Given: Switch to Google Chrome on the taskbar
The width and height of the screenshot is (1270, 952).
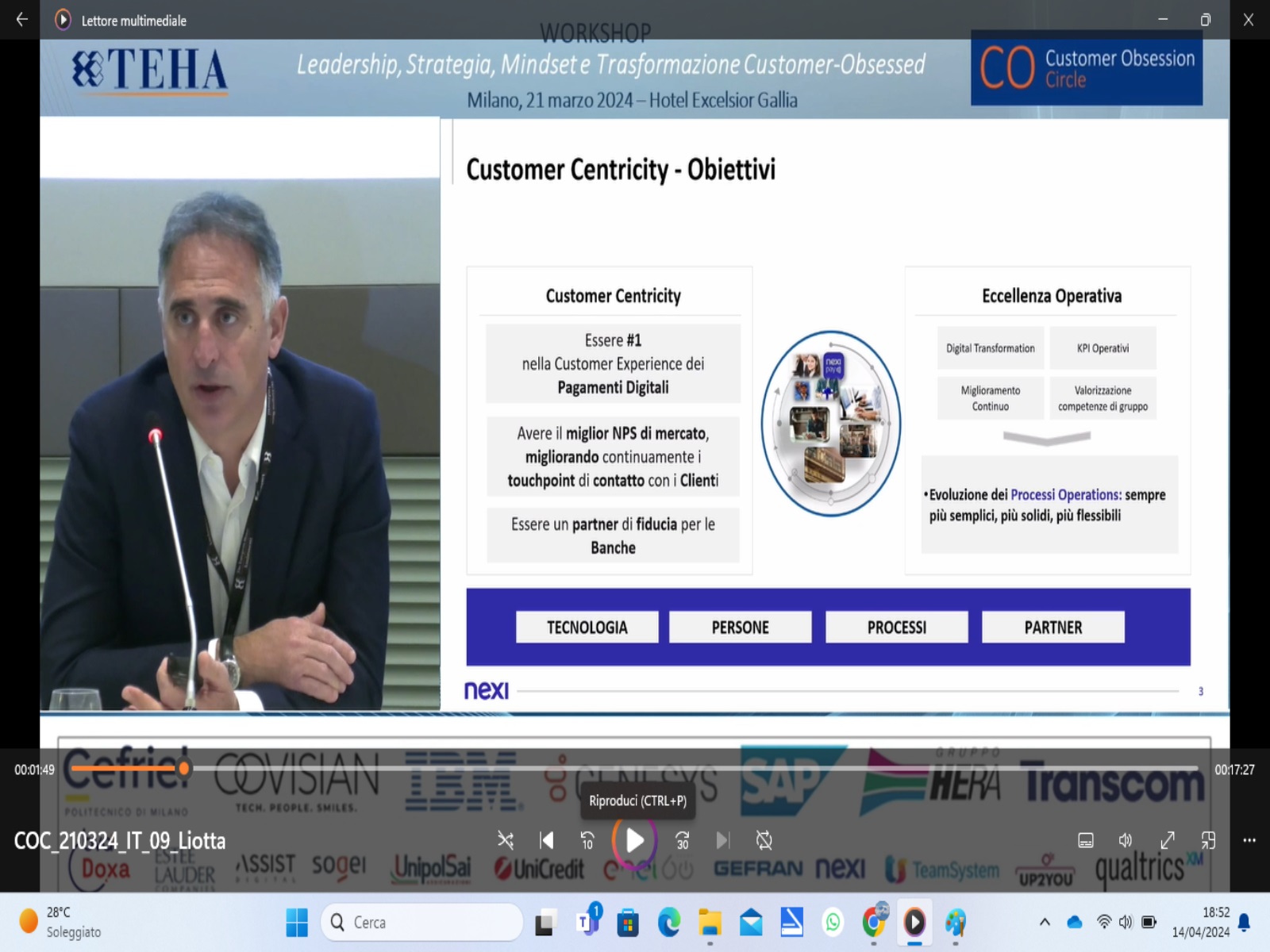Looking at the screenshot, I should [x=875, y=920].
